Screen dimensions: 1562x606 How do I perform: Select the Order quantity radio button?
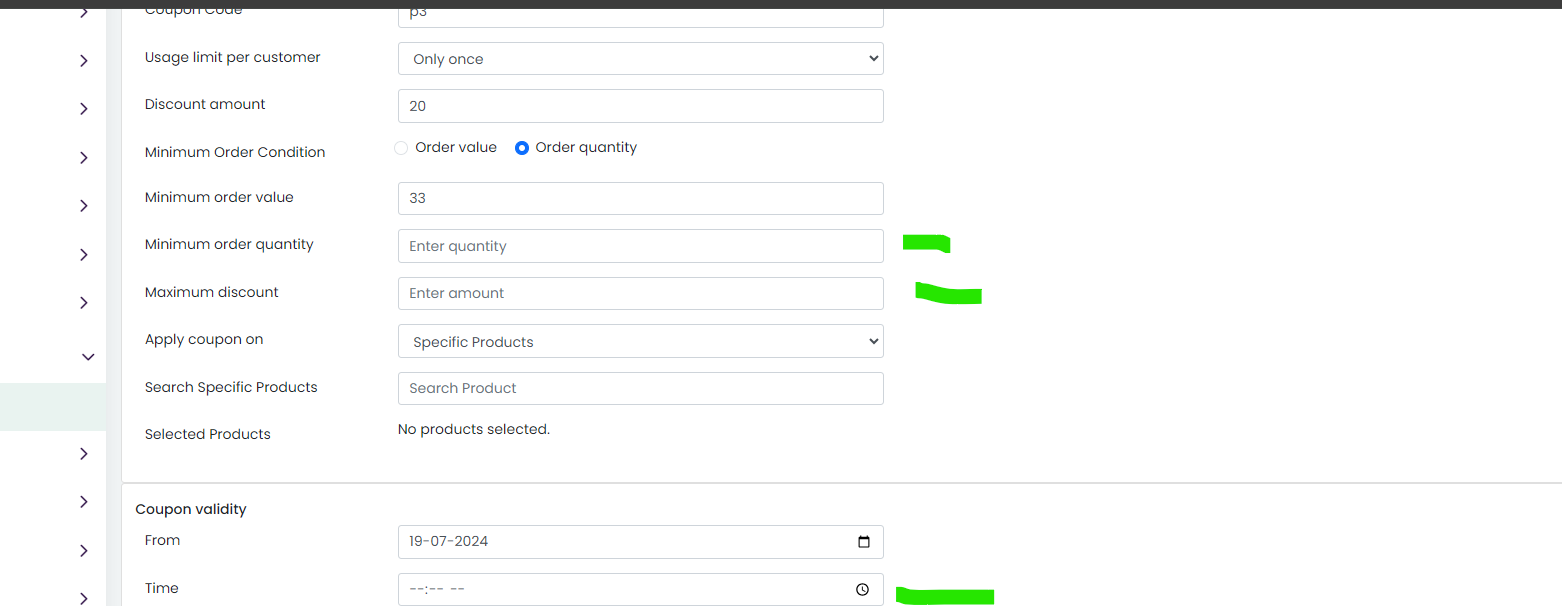click(x=522, y=148)
